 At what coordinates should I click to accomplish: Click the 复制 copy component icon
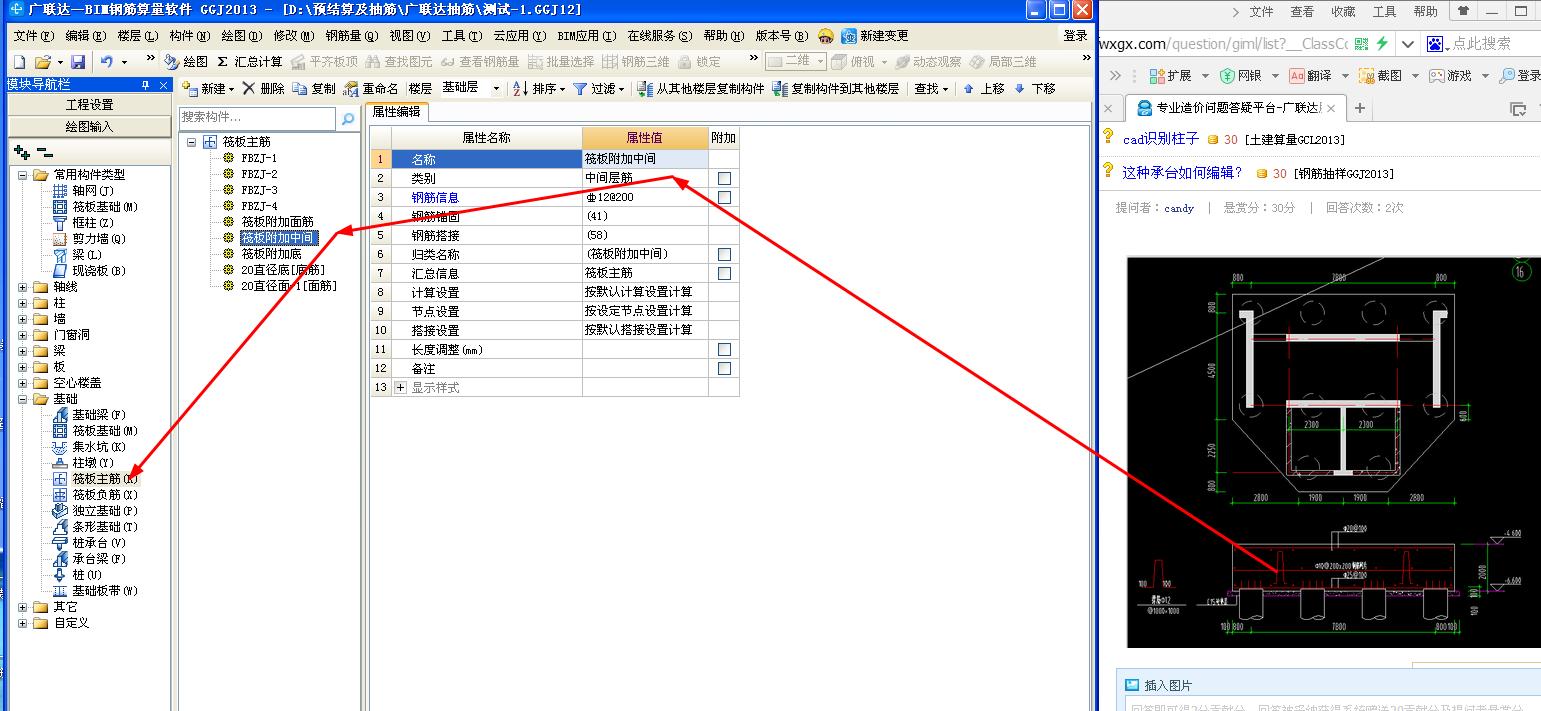(x=314, y=88)
